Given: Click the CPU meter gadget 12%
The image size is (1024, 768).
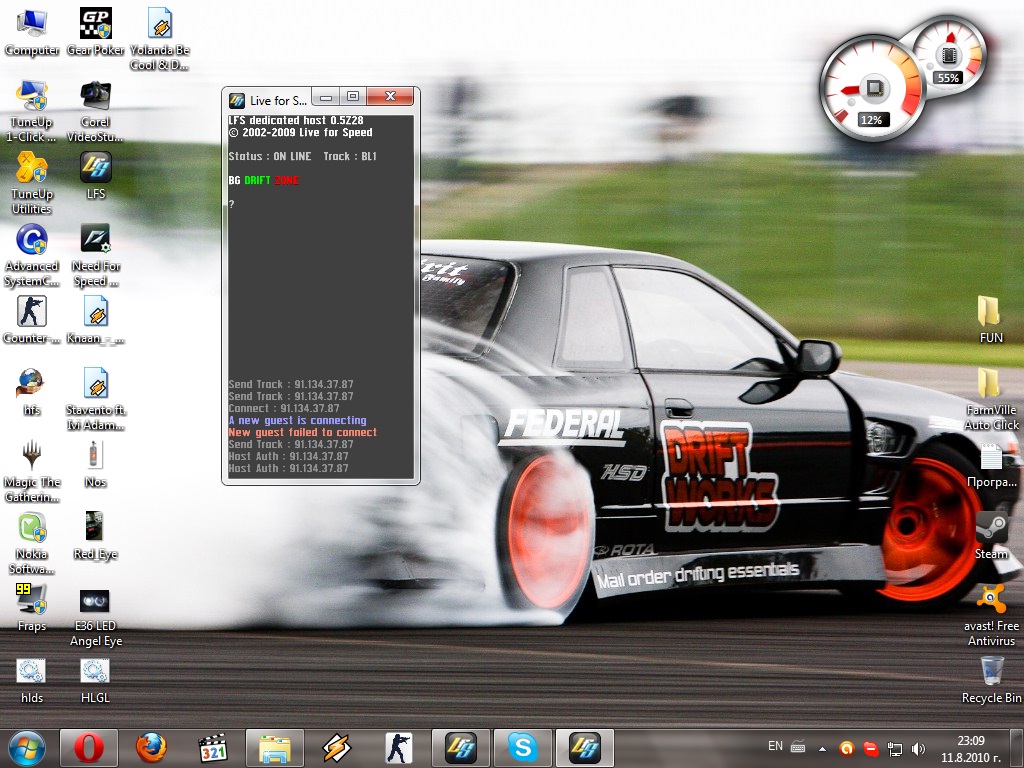Looking at the screenshot, I should tap(871, 89).
